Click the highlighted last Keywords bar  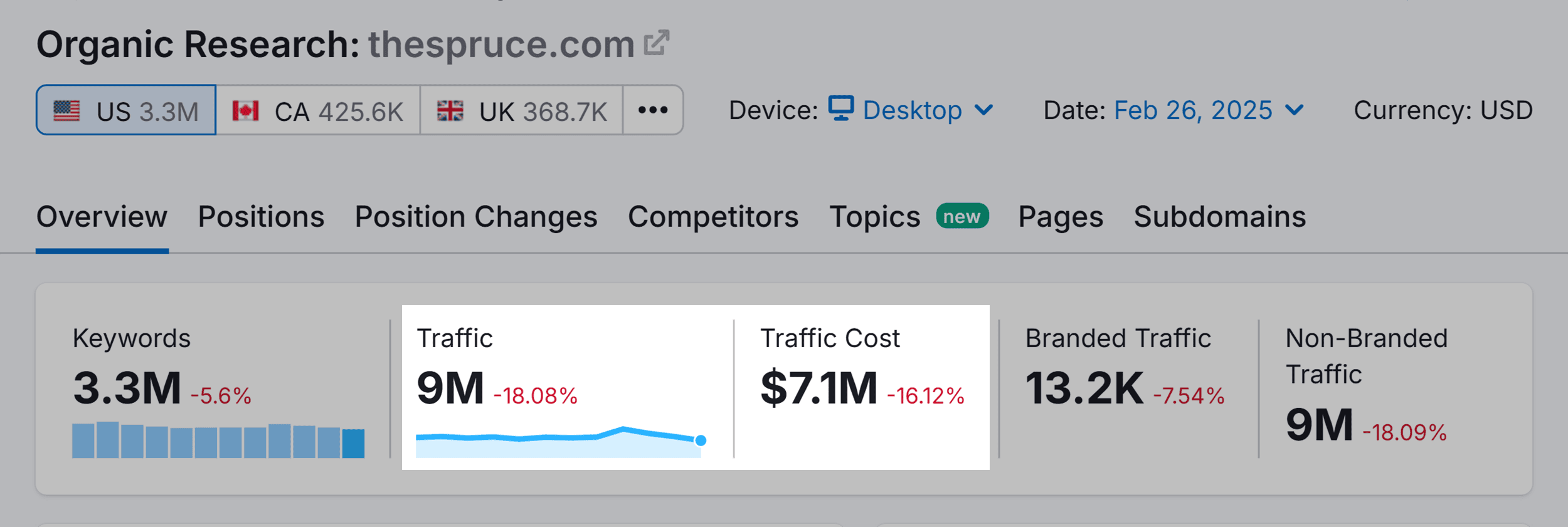353,443
